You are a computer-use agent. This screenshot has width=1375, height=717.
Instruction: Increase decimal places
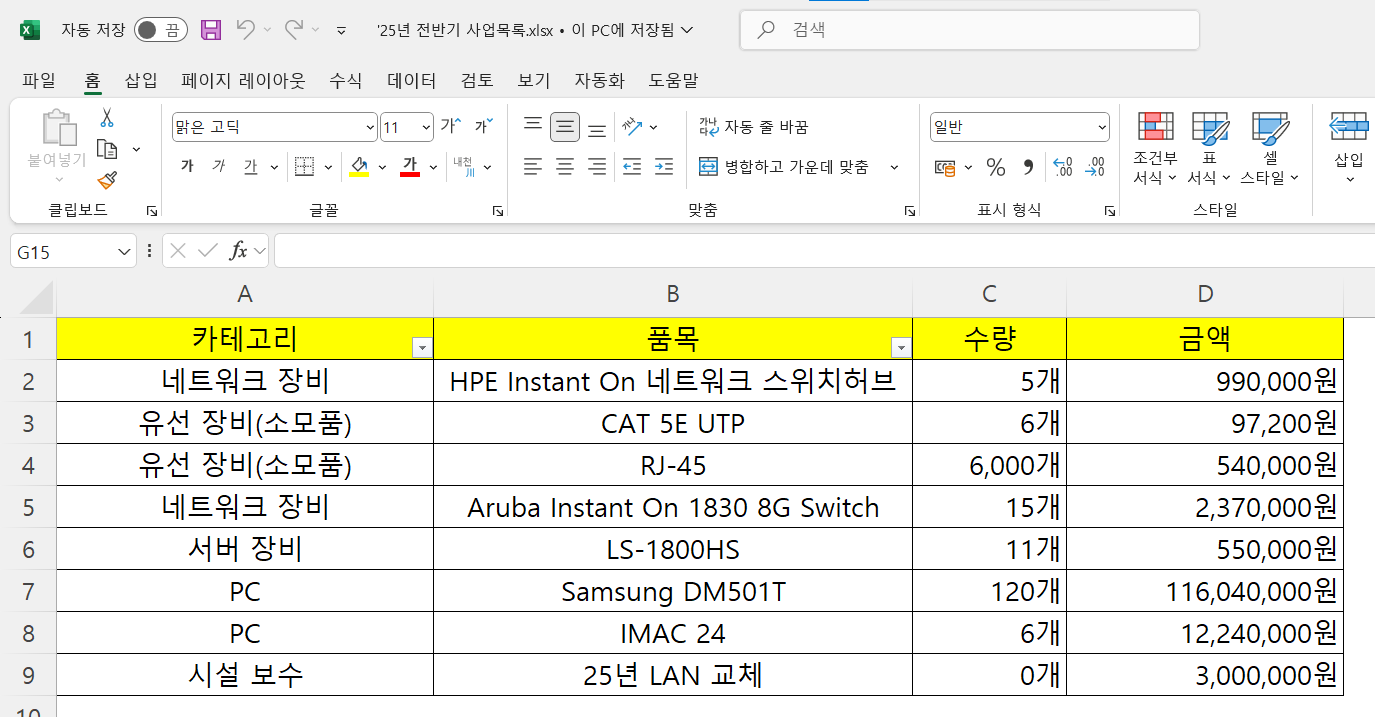tap(1063, 167)
